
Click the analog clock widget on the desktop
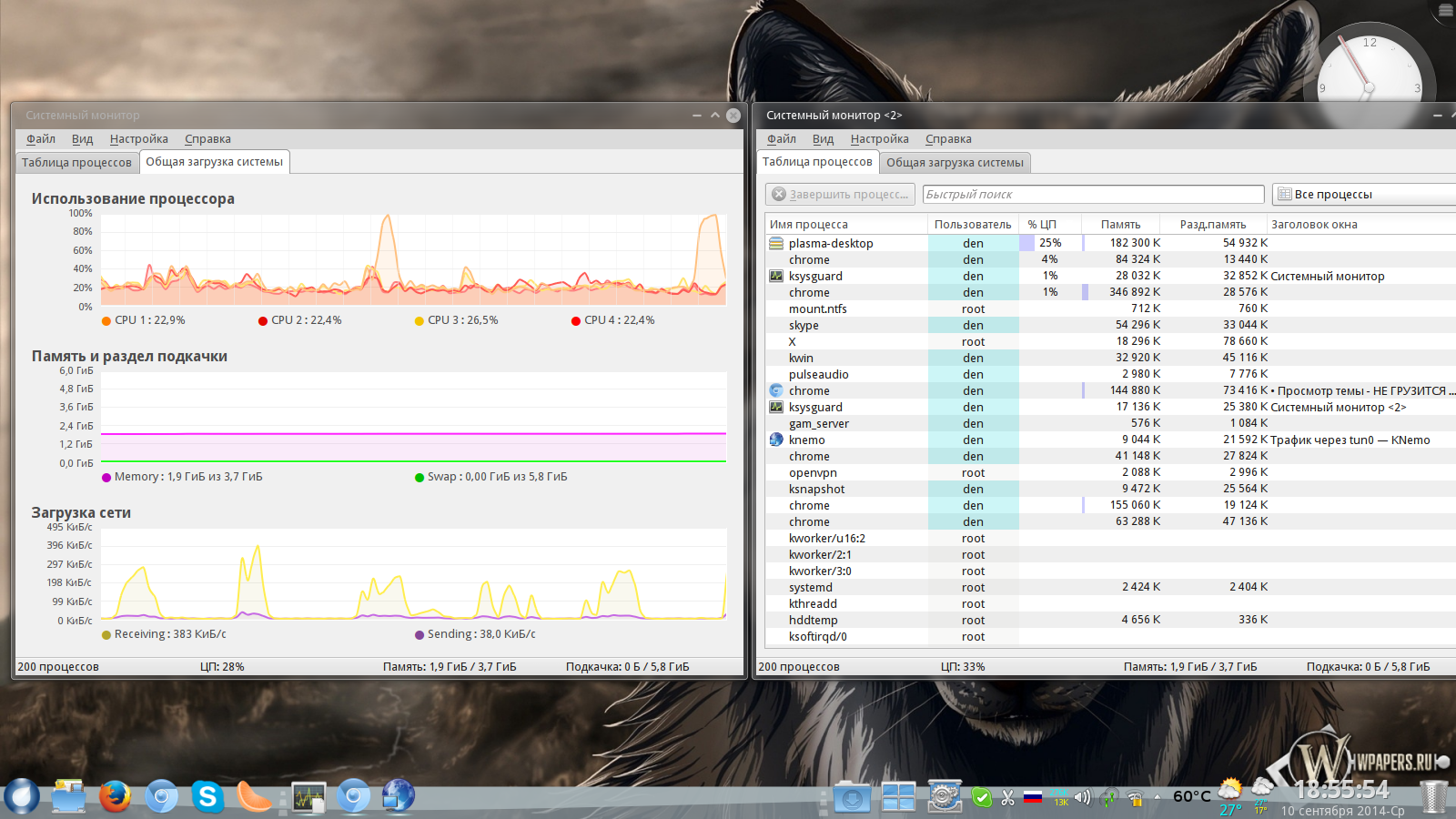click(x=1370, y=86)
